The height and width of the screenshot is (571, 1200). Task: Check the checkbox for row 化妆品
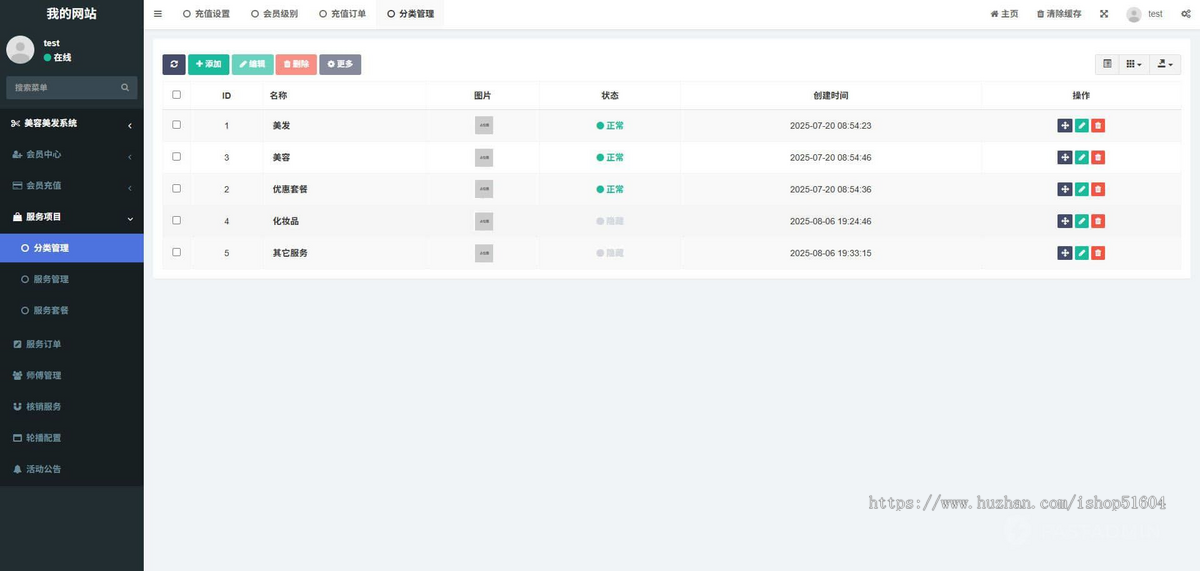click(177, 220)
